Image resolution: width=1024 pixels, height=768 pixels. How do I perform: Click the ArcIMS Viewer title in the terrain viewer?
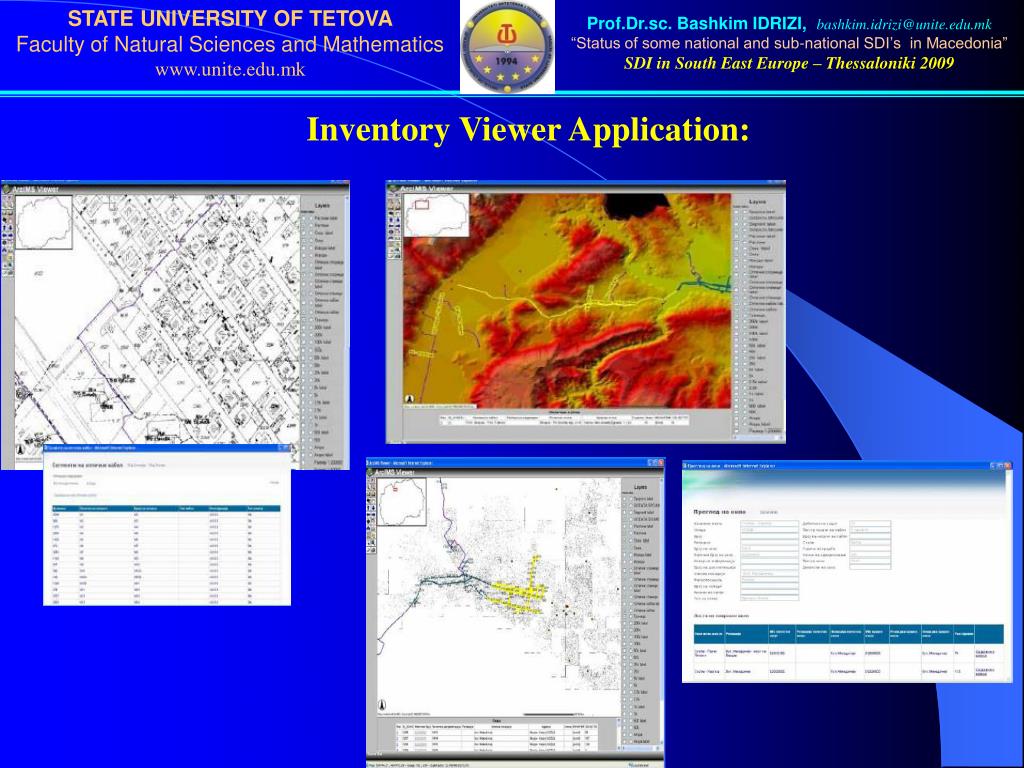coord(426,189)
